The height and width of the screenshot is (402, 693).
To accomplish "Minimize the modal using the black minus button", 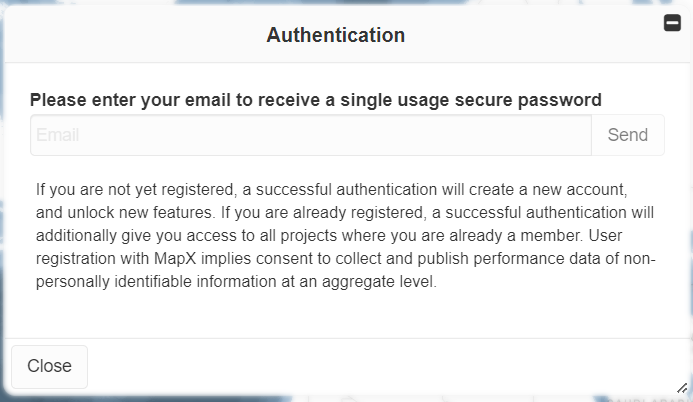I will (x=672, y=24).
